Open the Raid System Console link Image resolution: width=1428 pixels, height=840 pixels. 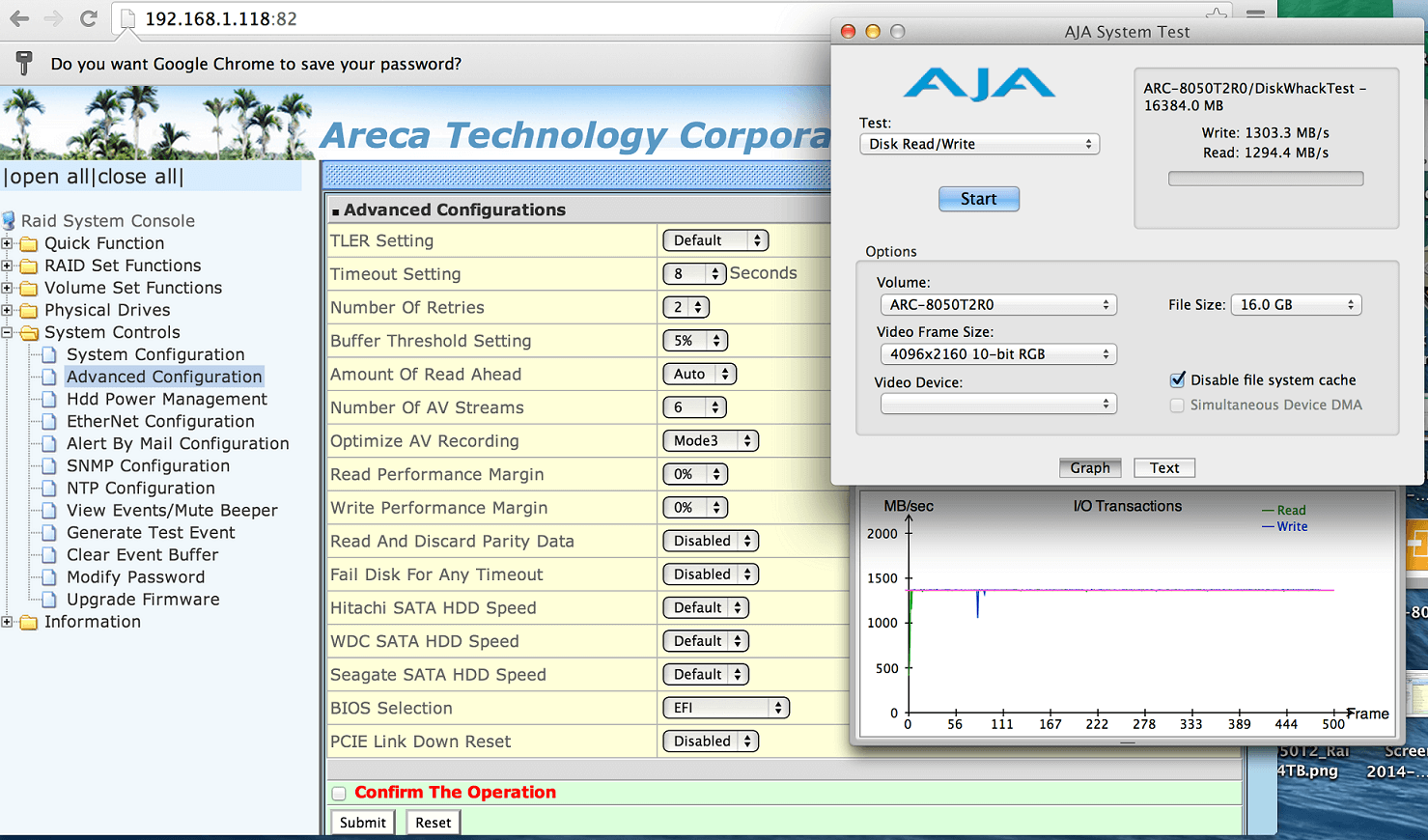(108, 221)
